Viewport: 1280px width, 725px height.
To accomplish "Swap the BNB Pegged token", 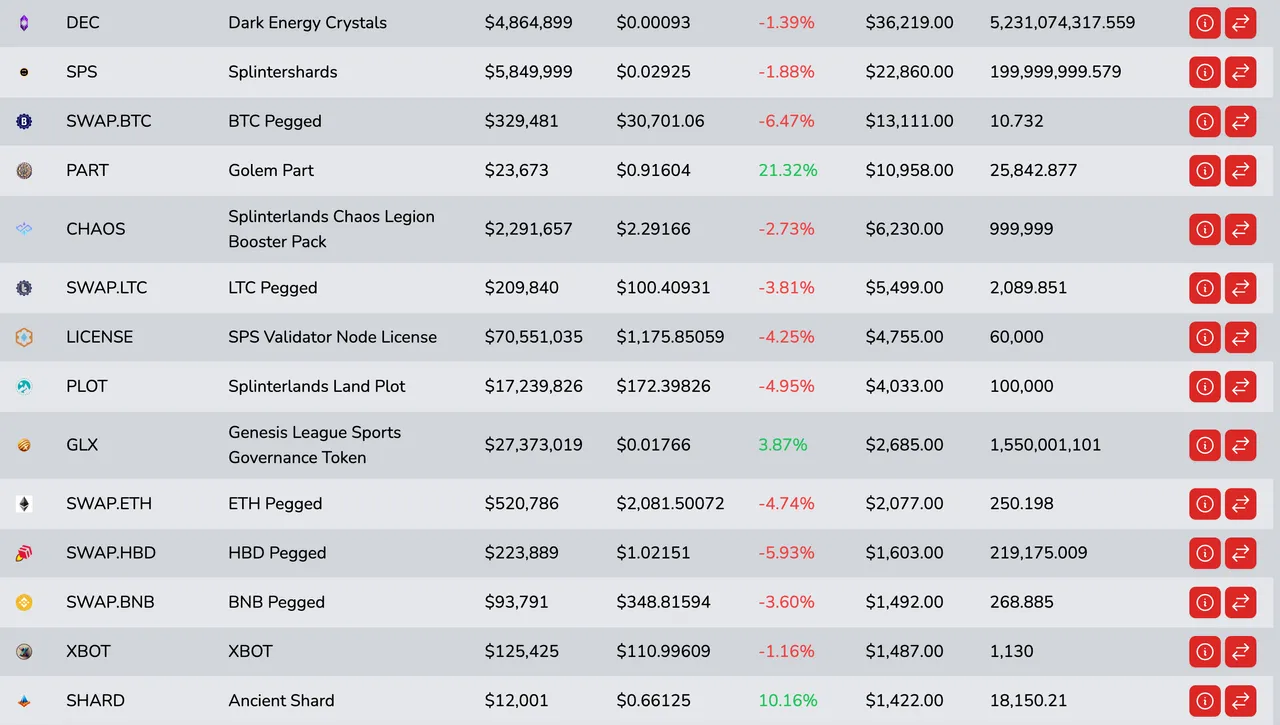I will click(1240, 602).
